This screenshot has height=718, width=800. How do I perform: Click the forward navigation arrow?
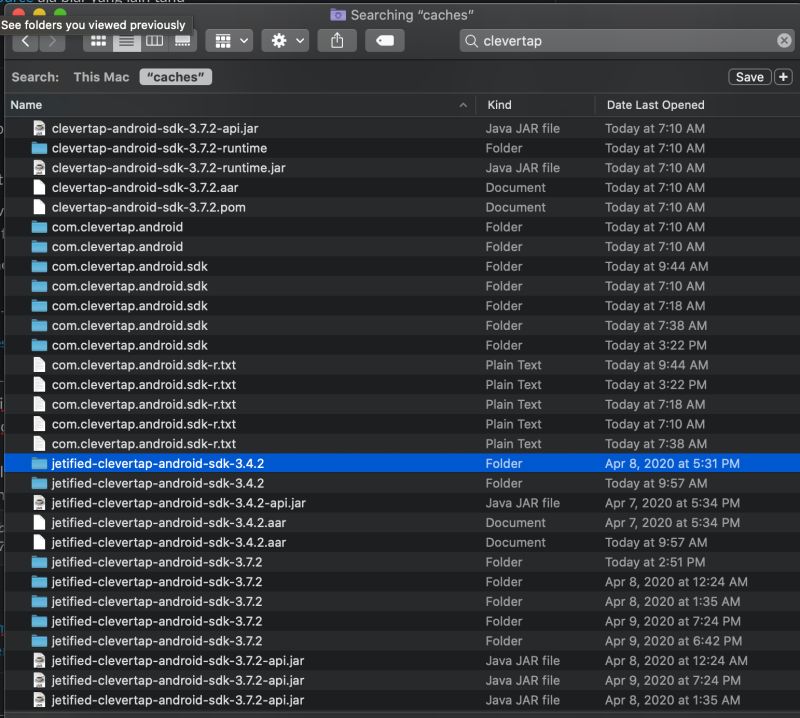pos(50,41)
